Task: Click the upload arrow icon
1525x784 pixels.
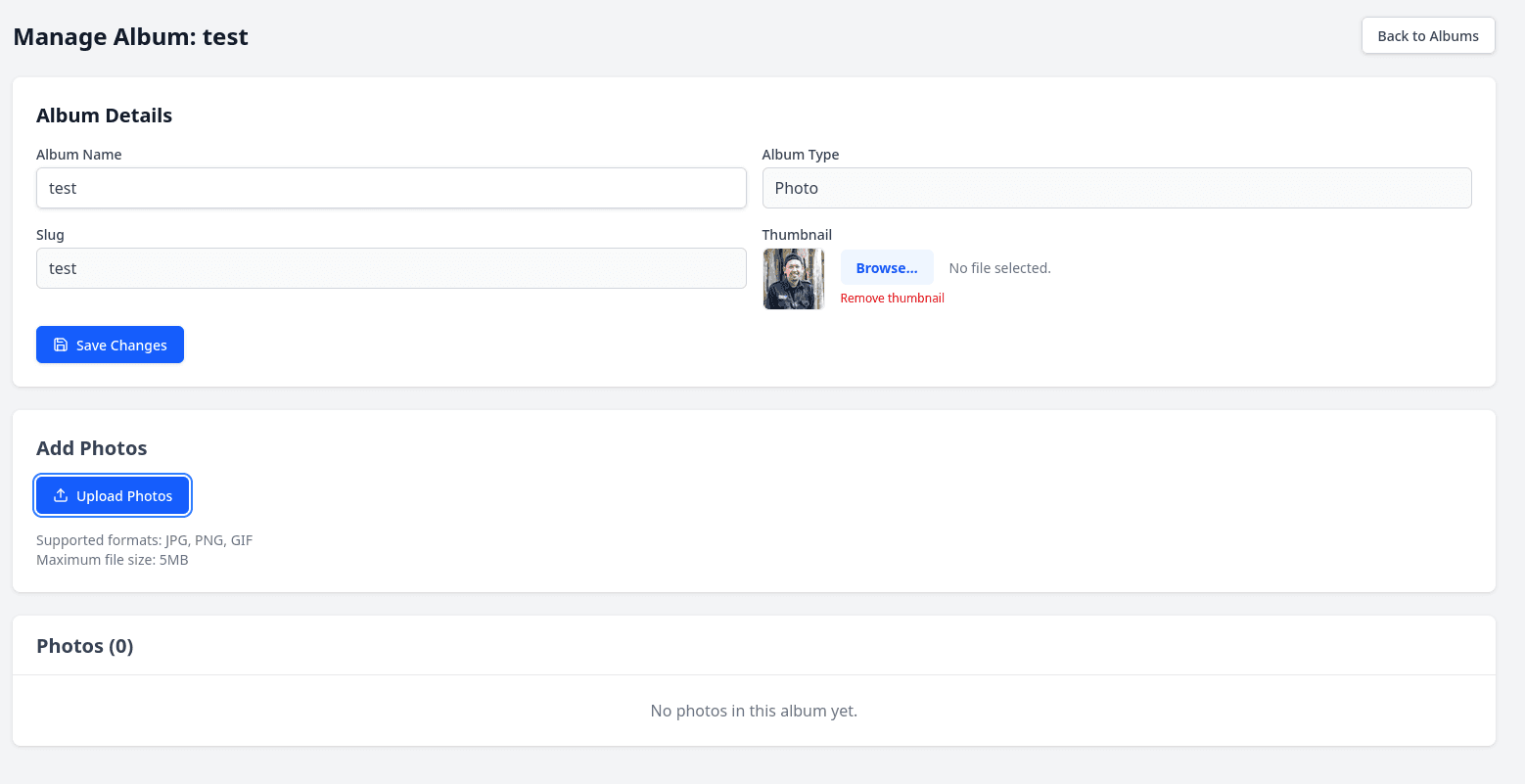Action: (x=61, y=495)
